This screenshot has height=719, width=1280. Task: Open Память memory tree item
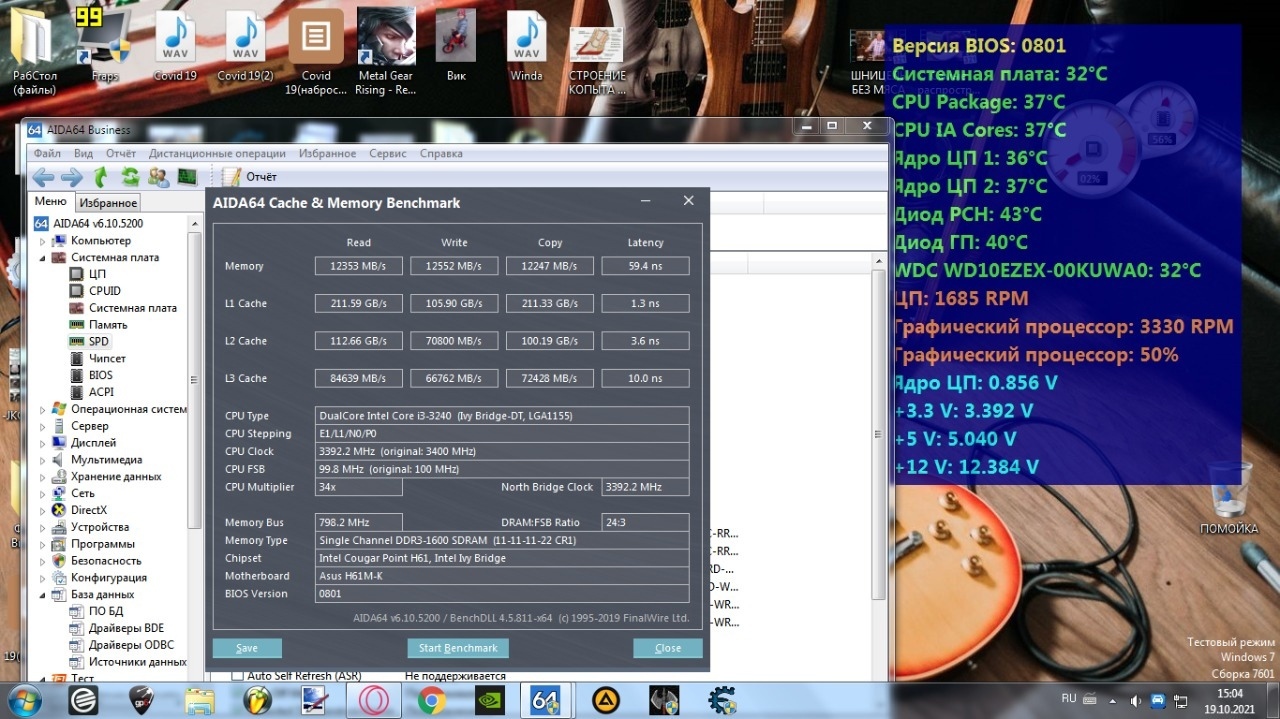tap(108, 325)
